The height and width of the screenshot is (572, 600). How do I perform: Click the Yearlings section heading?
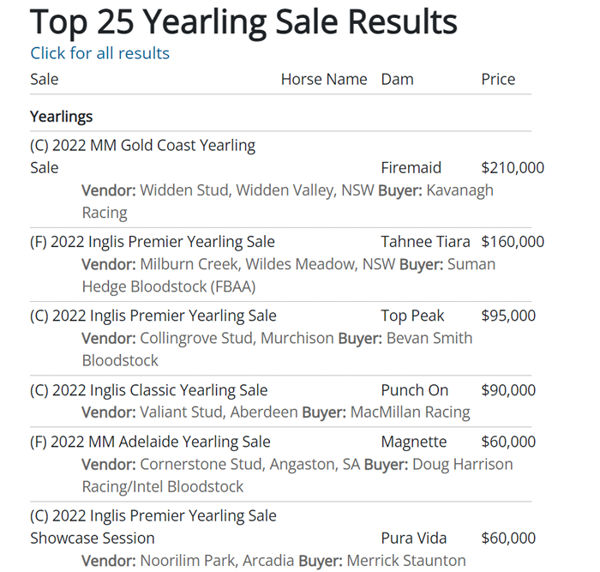61,117
